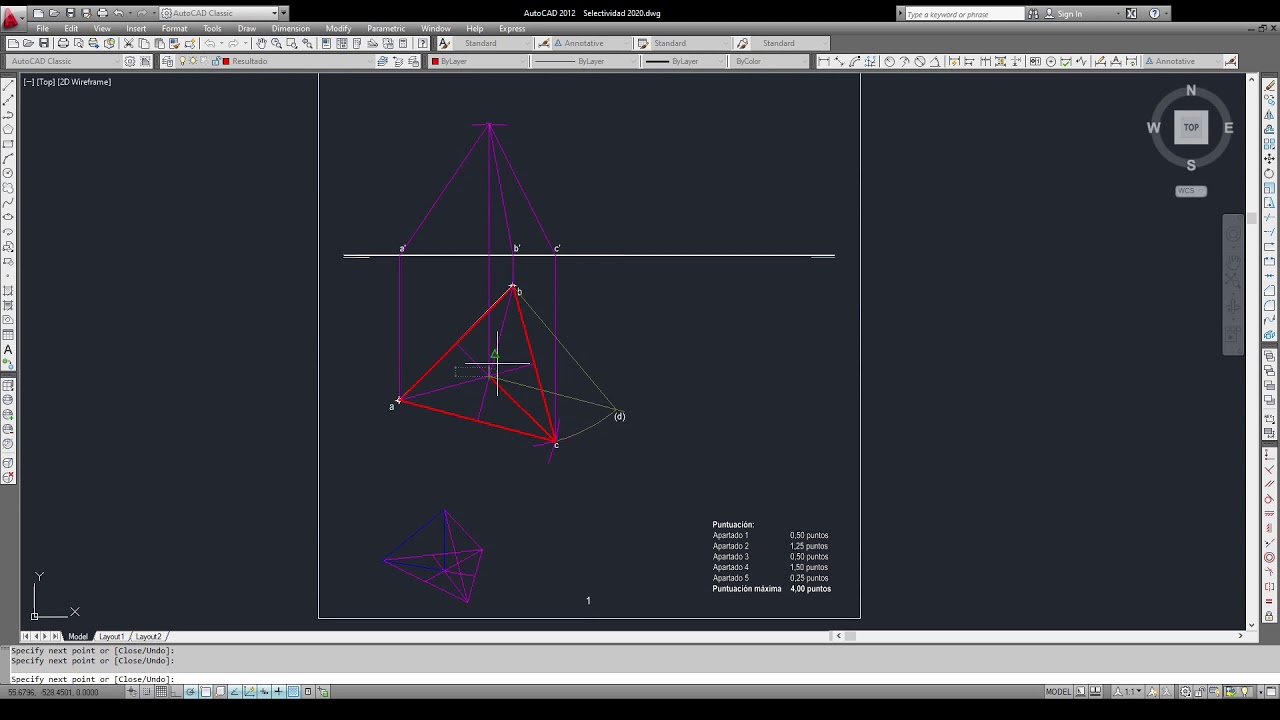
Task: Select the Mirror modify tool
Action: 1270,115
